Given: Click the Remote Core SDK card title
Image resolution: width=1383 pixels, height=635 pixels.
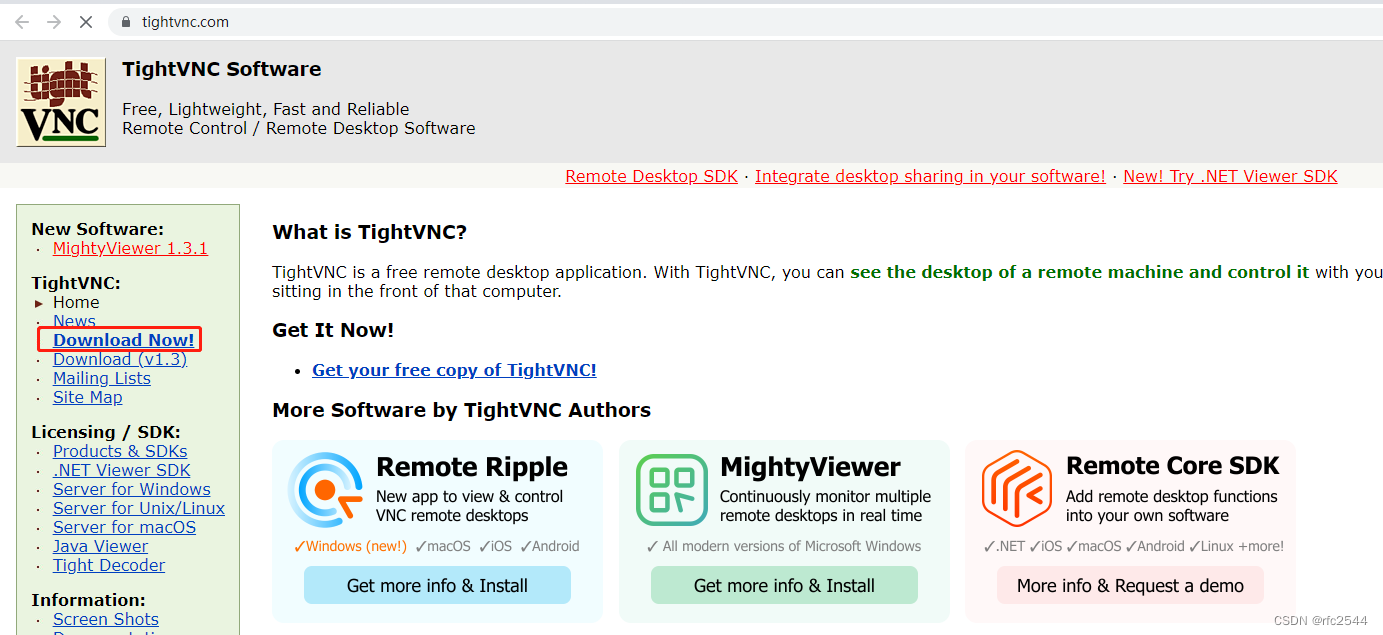Looking at the screenshot, I should tap(1173, 466).
